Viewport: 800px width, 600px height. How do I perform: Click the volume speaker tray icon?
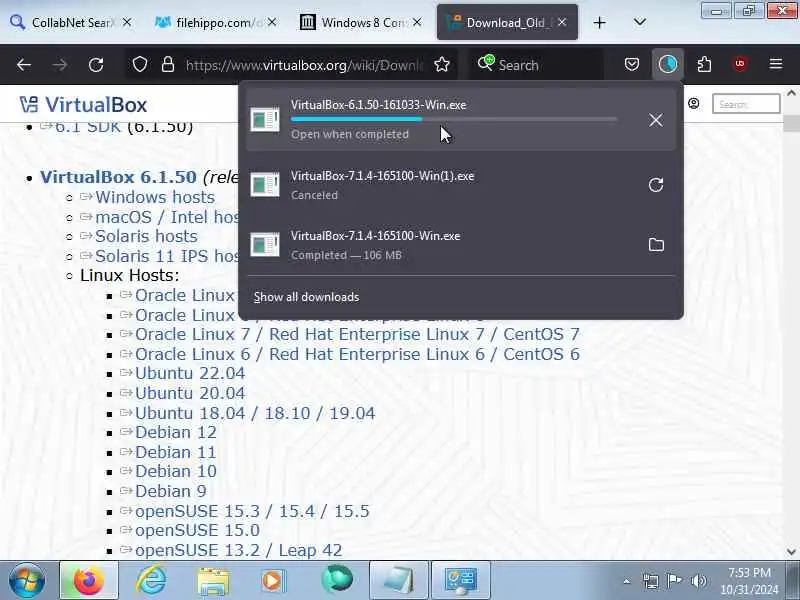point(698,581)
